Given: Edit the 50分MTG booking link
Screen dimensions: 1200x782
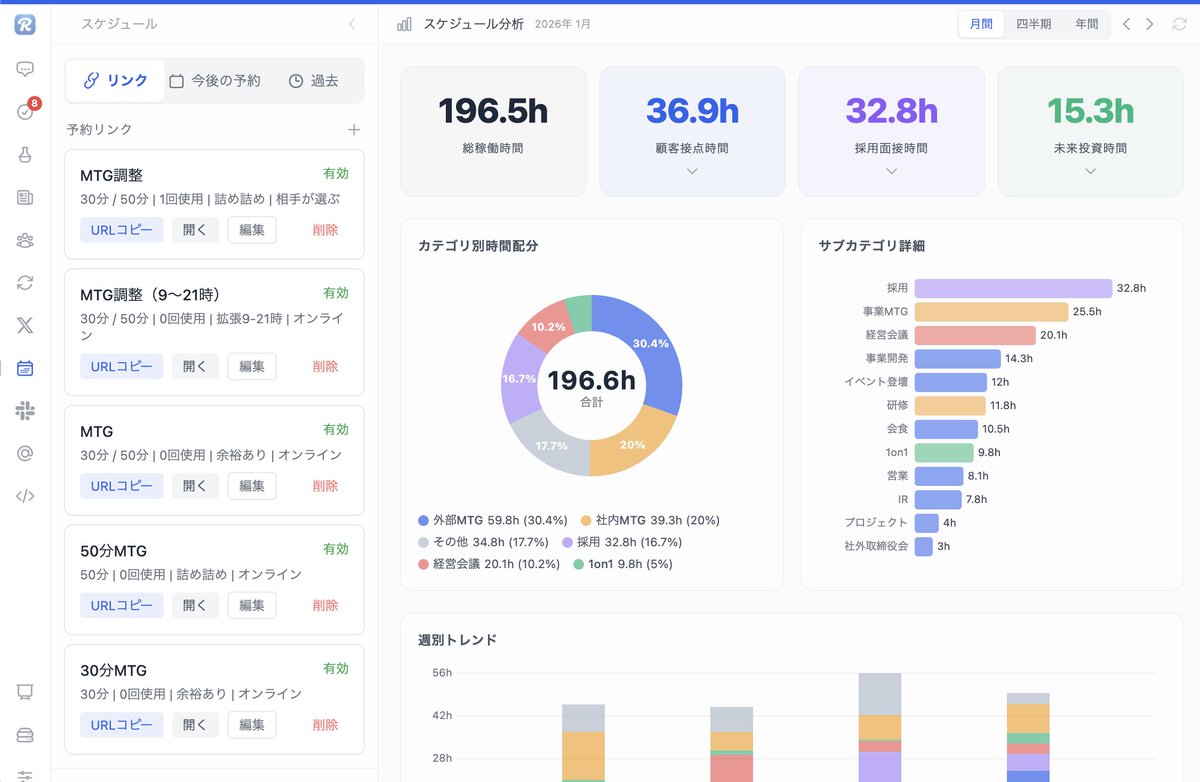Looking at the screenshot, I should 252,605.
